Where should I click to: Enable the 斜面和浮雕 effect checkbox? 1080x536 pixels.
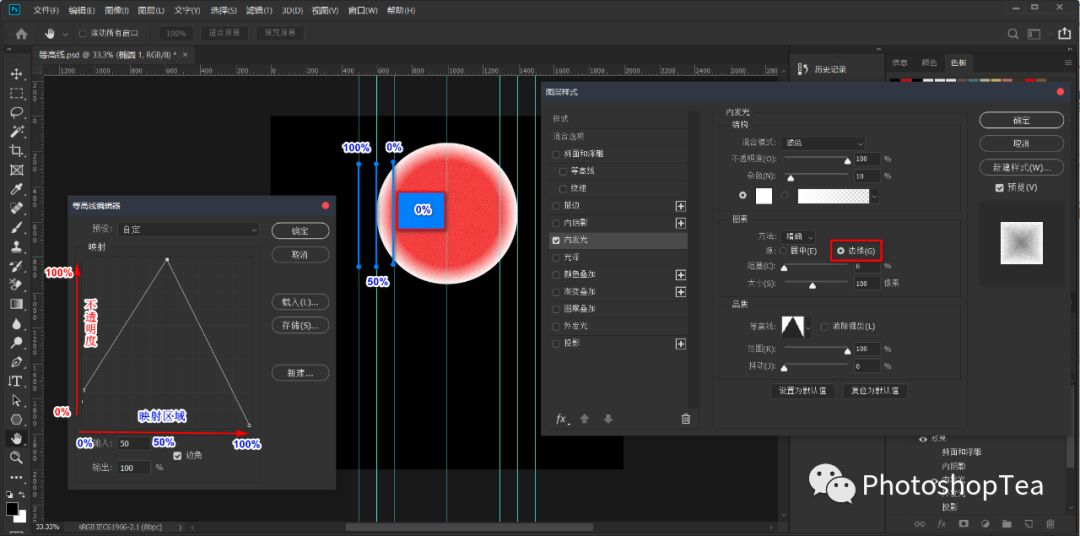tap(557, 154)
